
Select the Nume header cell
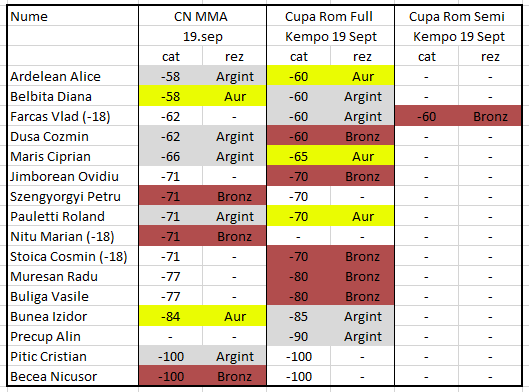(x=73, y=16)
